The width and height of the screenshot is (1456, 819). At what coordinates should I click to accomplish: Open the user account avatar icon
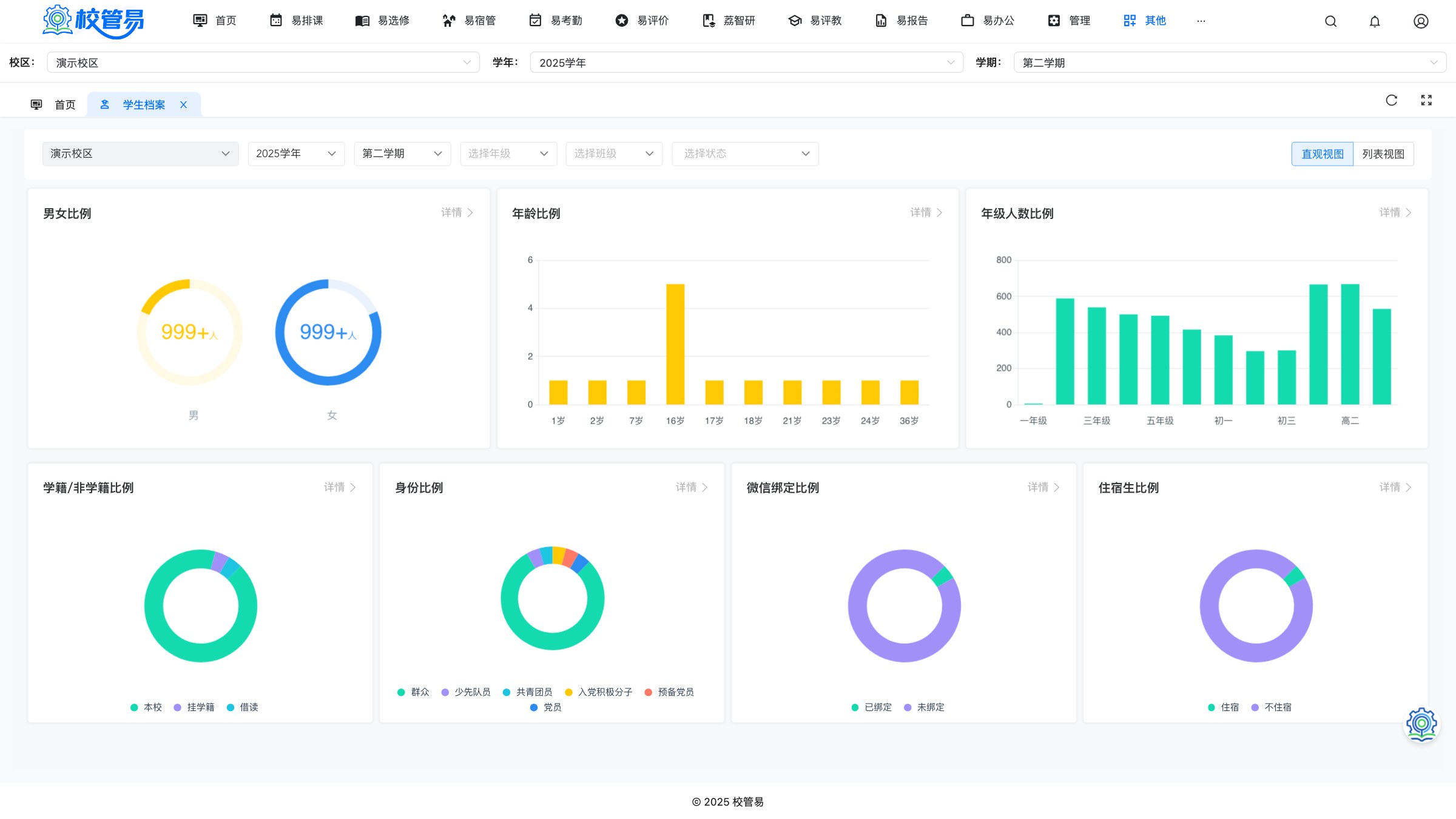point(1421,21)
